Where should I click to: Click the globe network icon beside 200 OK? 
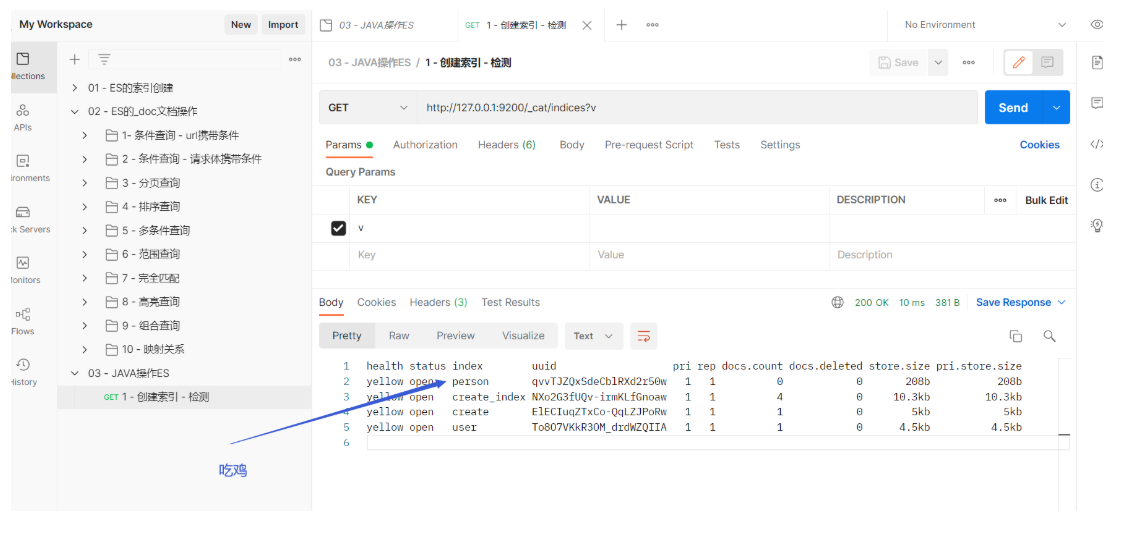[838, 303]
